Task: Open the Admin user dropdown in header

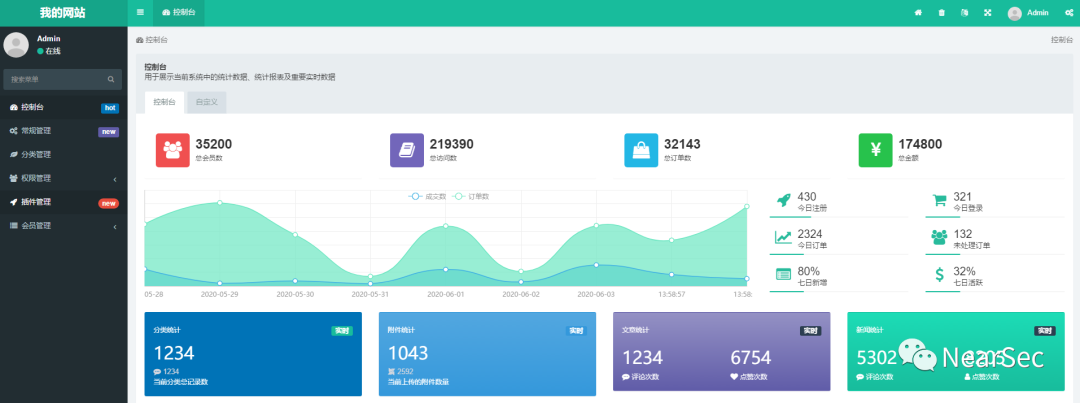Action: [x=1028, y=13]
